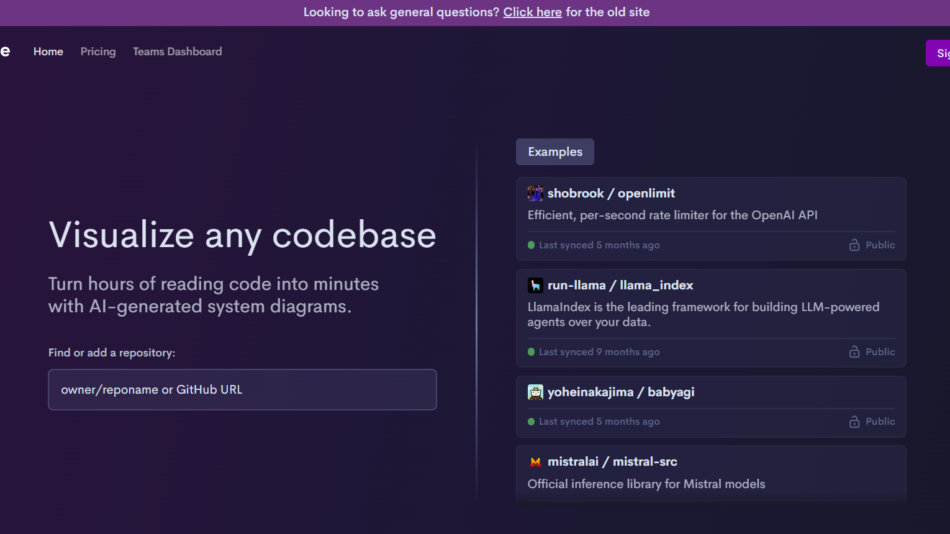Viewport: 950px width, 534px height.
Task: Click the site logo in top-left corner
Action: tap(5, 52)
